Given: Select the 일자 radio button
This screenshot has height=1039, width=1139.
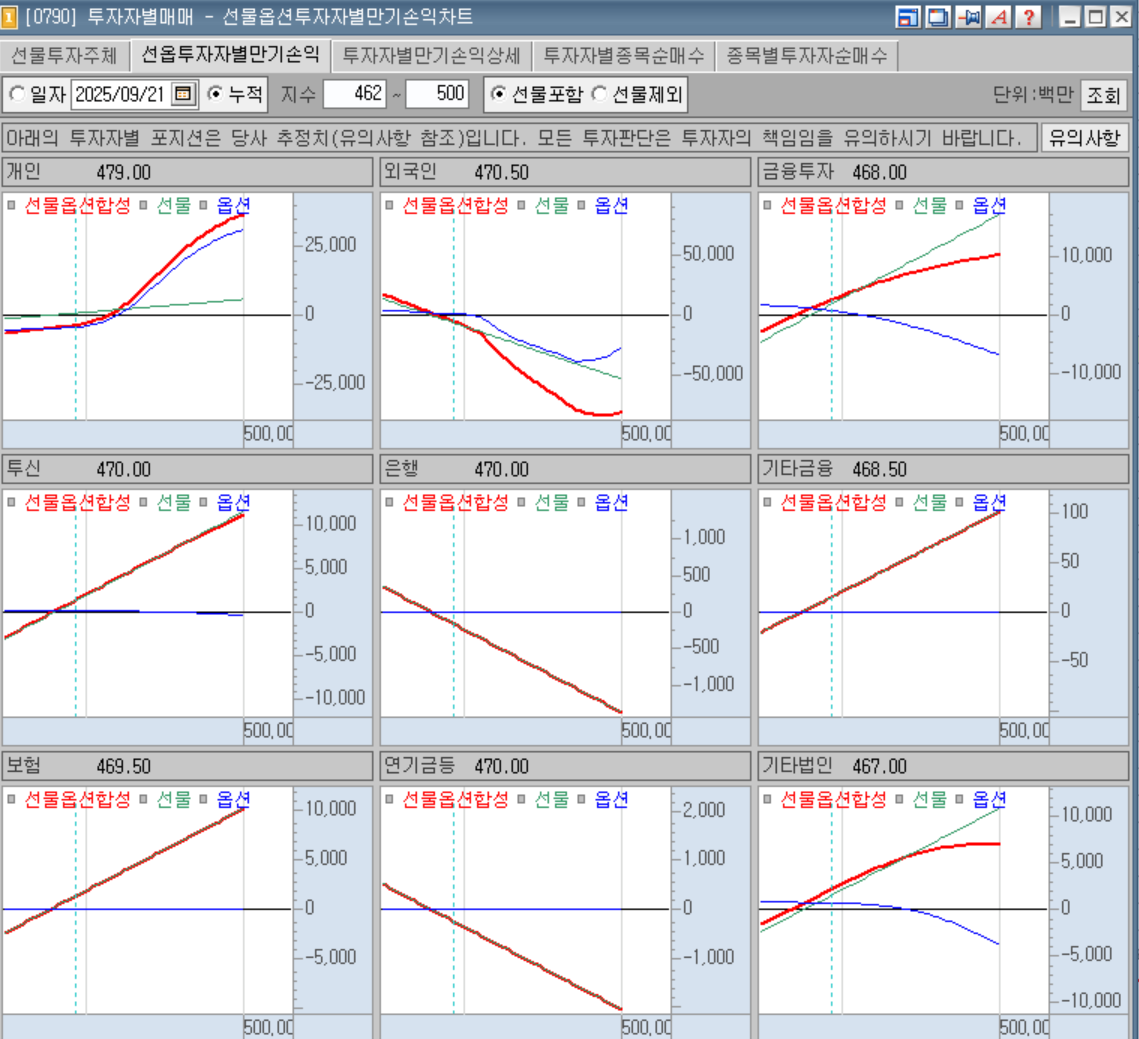Looking at the screenshot, I should tap(17, 95).
